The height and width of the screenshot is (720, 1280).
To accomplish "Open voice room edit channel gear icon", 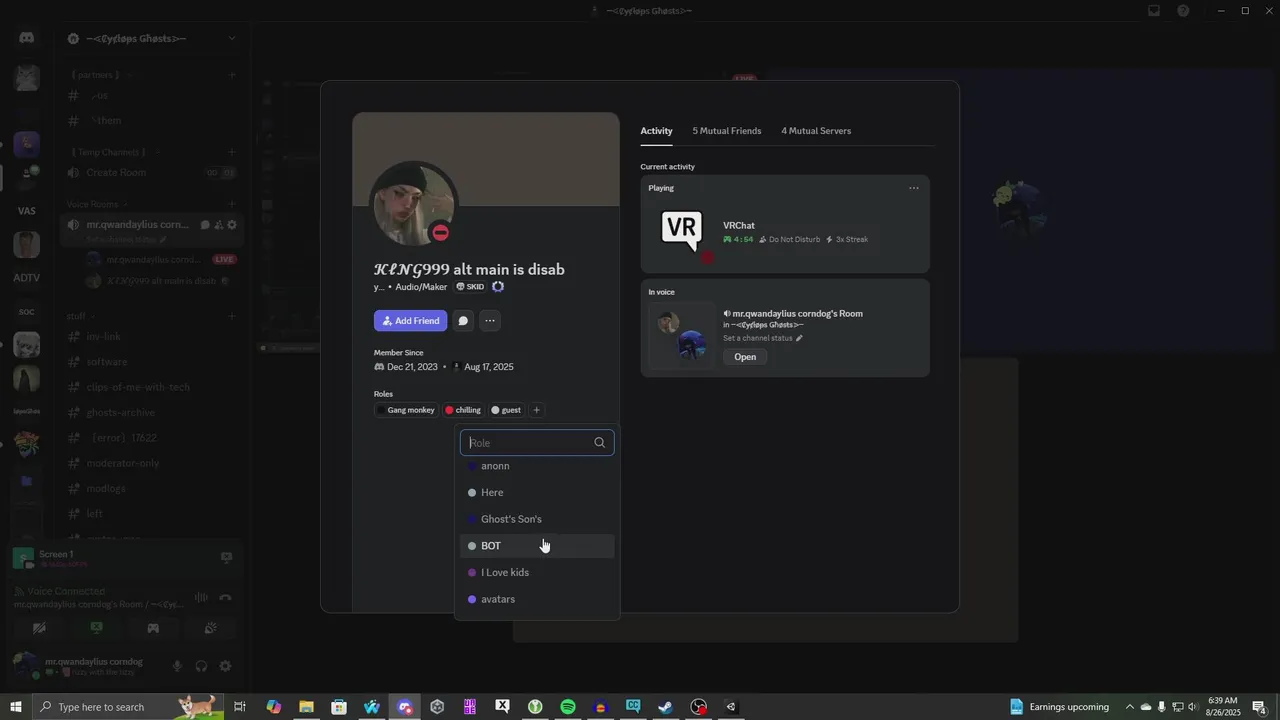I will pos(232,225).
